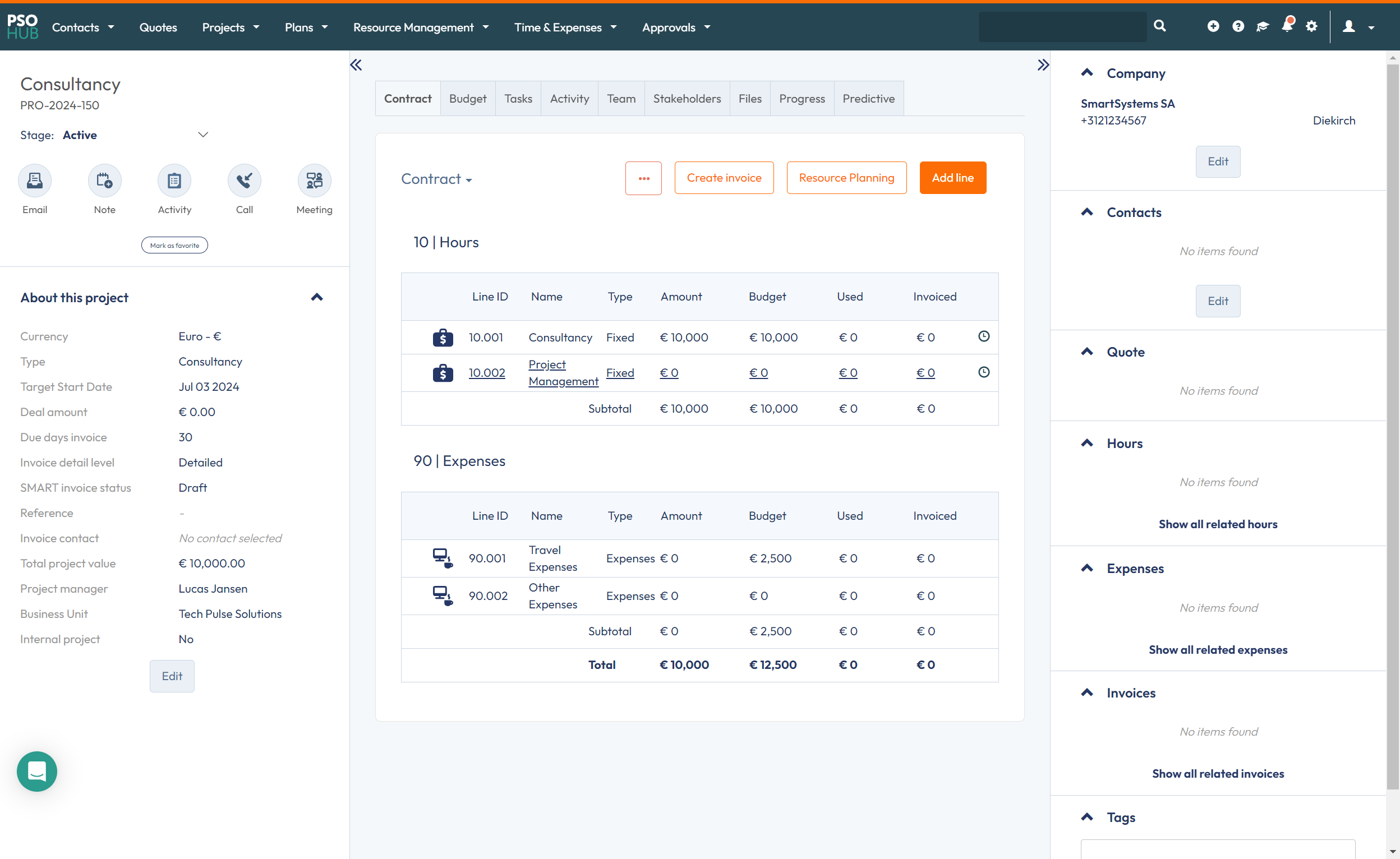Expand the Contract heading dropdown
The height and width of the screenshot is (859, 1400).
point(436,179)
